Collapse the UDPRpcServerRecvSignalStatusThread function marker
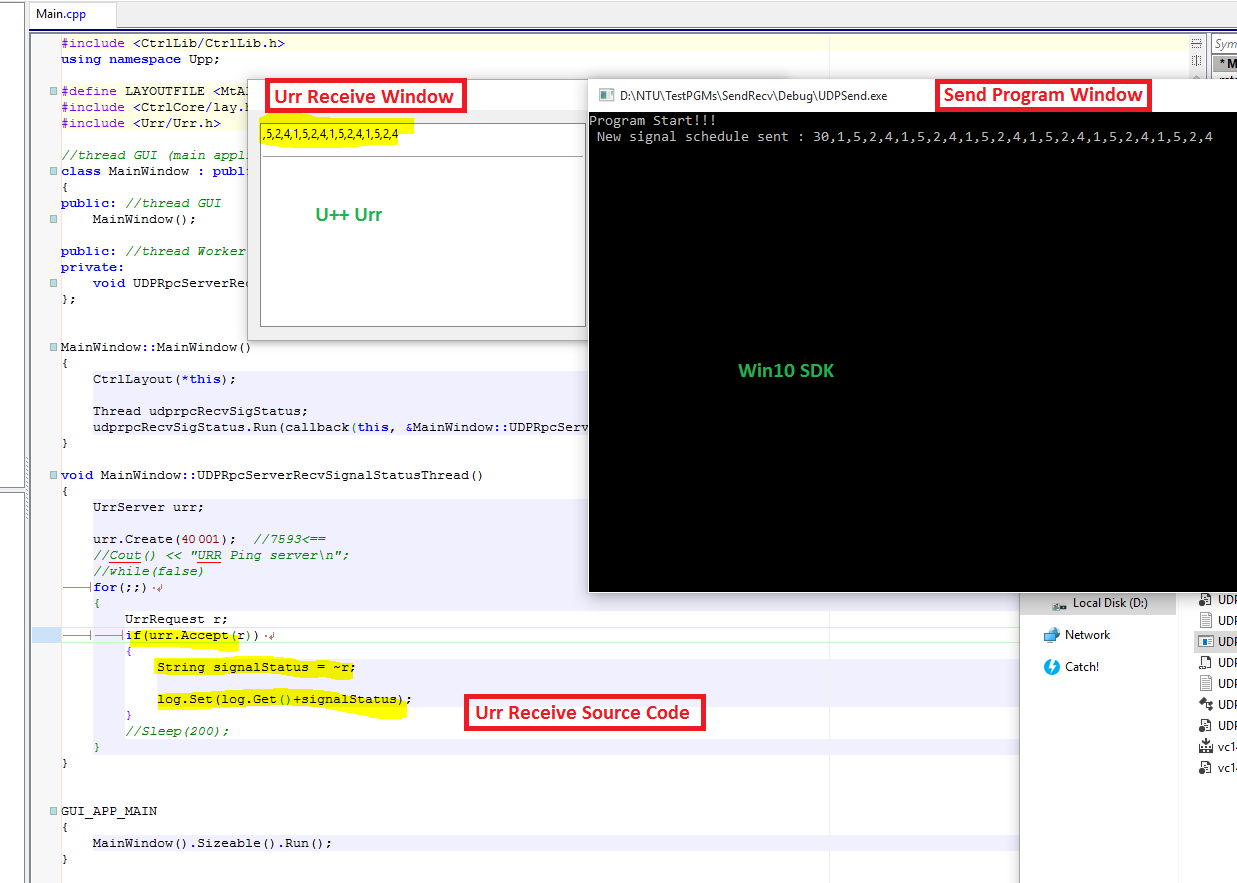This screenshot has height=883, width=1237. pyautogui.click(x=53, y=475)
